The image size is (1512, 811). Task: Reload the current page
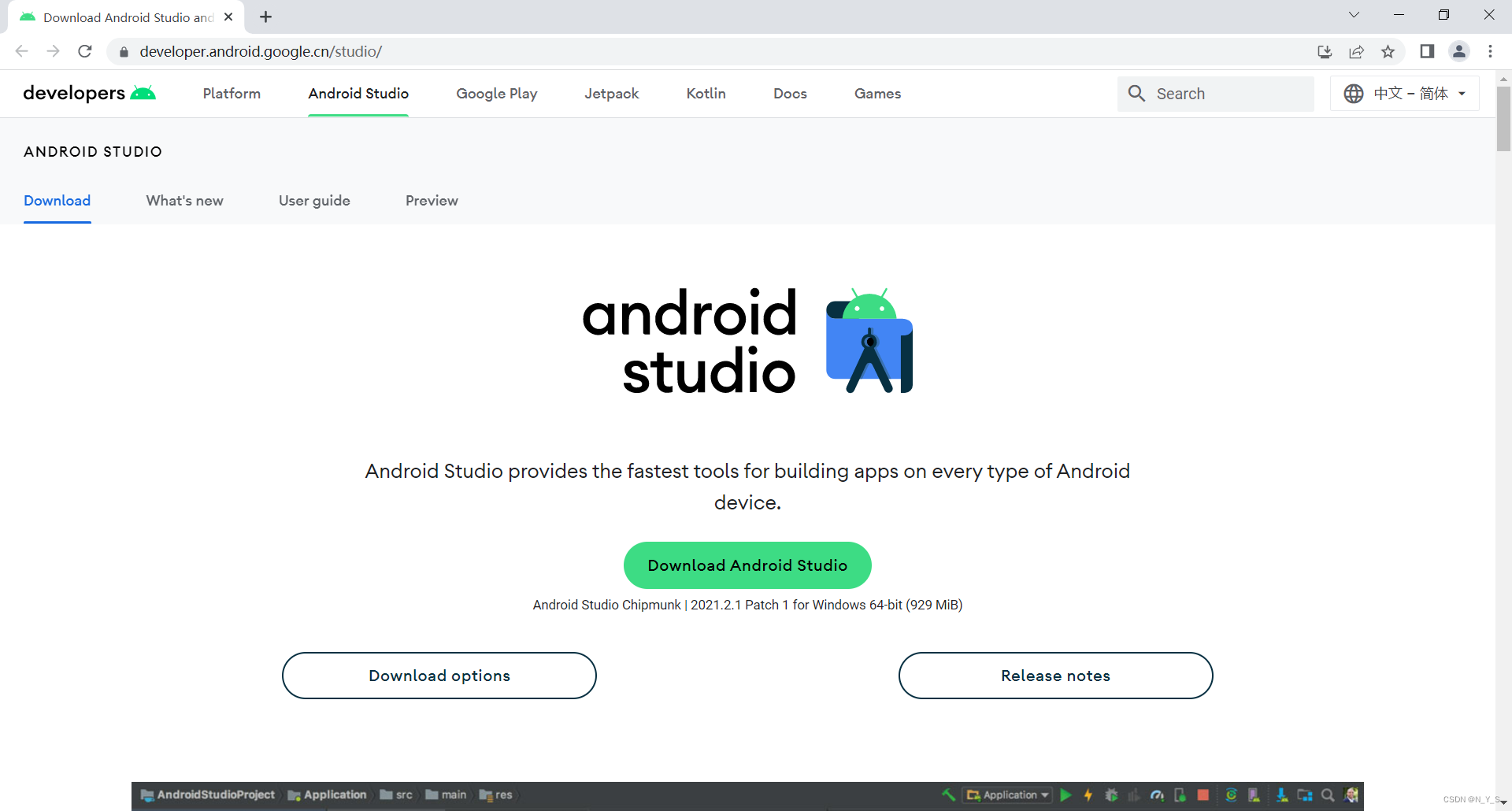85,51
